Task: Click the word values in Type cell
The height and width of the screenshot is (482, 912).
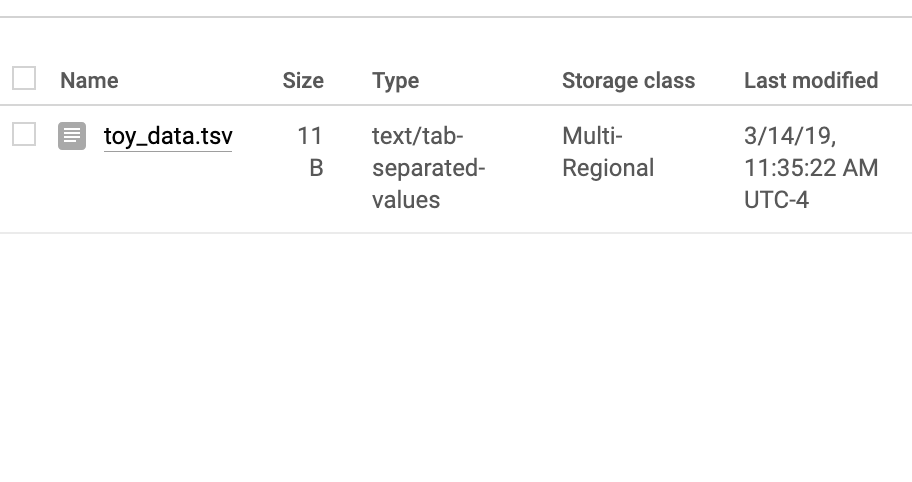Action: (x=406, y=200)
